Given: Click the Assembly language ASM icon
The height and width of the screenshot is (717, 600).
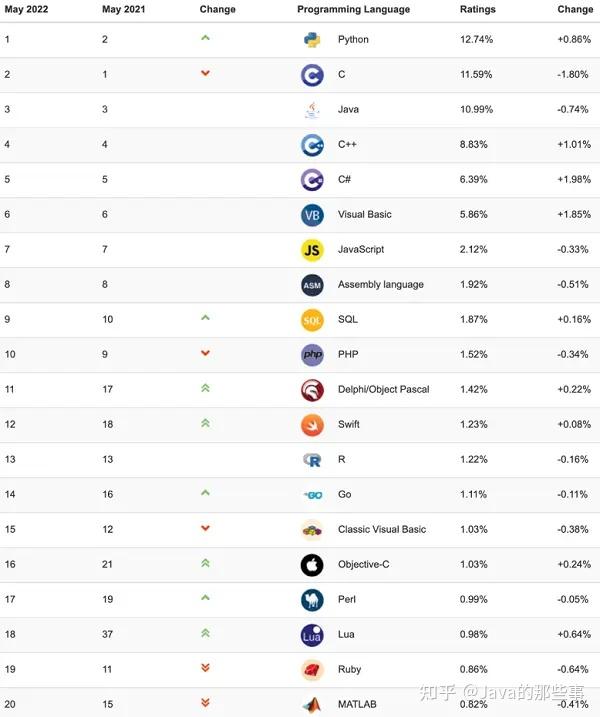Looking at the screenshot, I should (312, 285).
